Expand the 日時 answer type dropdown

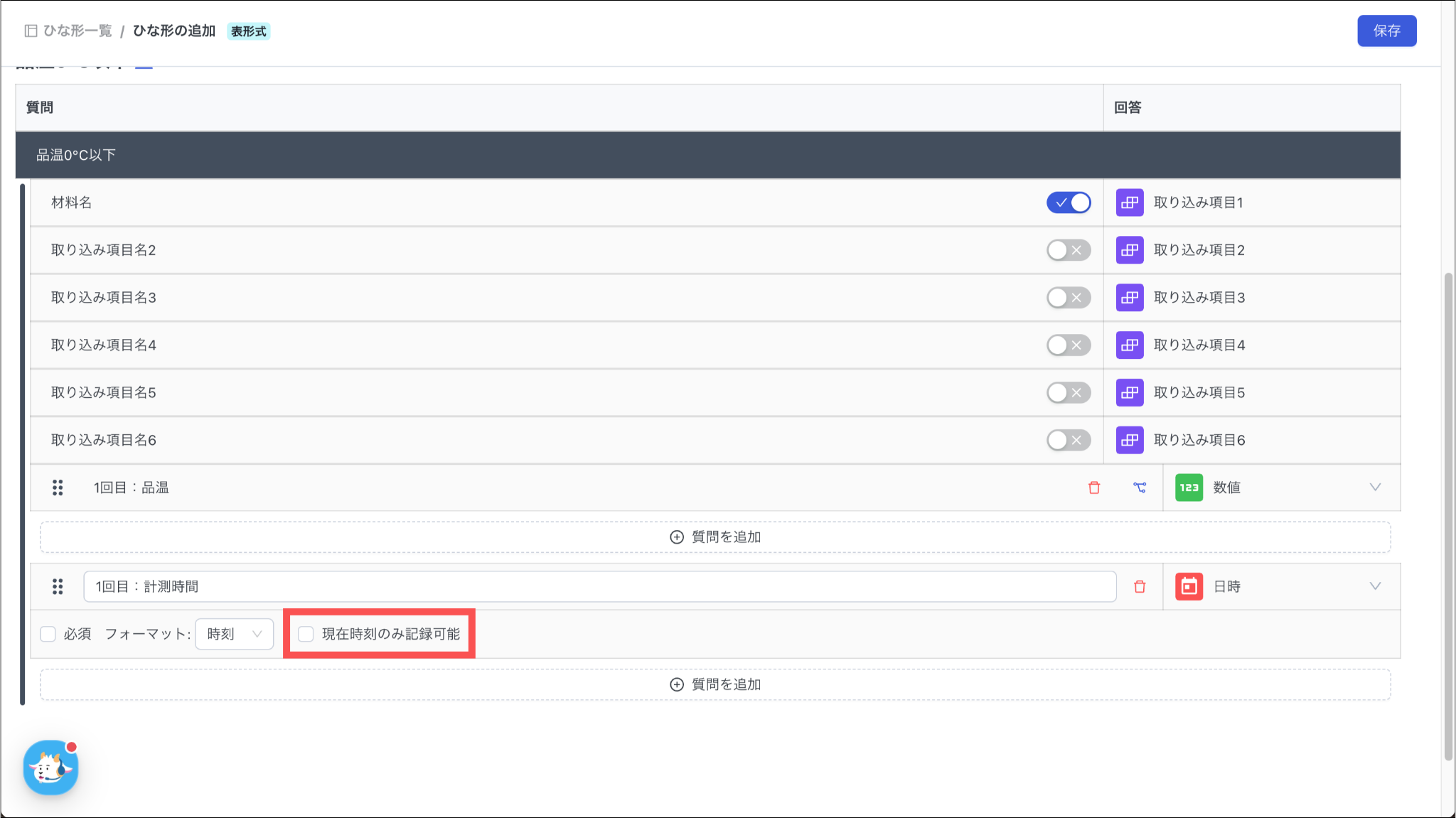point(1374,586)
